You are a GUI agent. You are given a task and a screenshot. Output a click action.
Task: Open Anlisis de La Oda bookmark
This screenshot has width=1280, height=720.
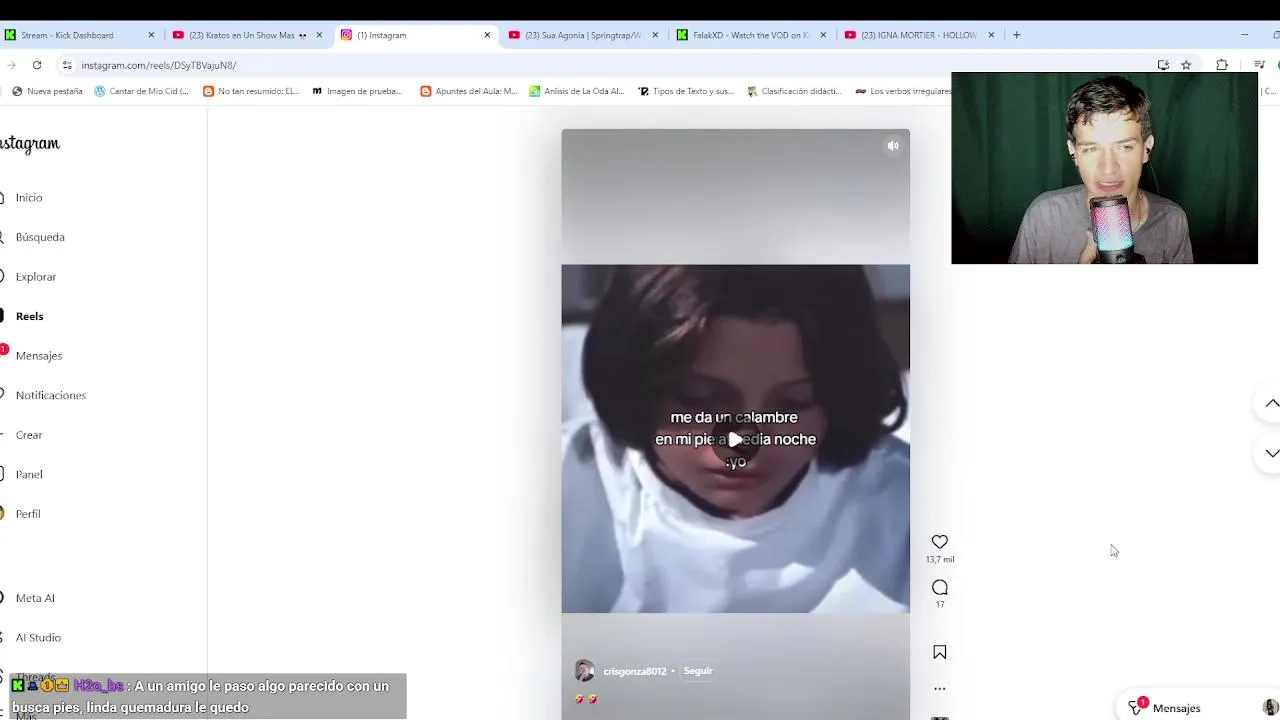[x=576, y=91]
